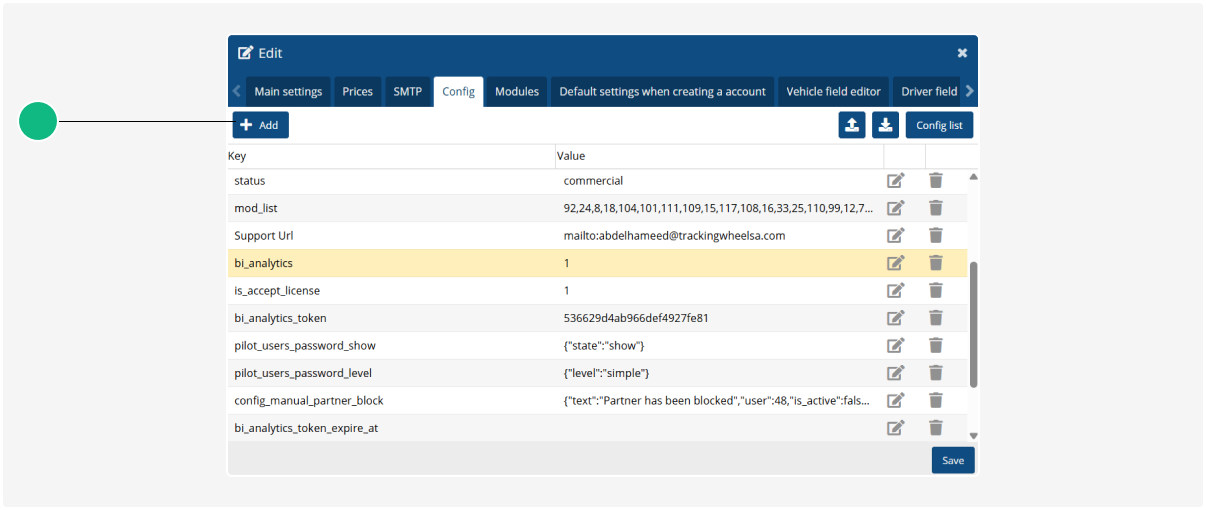The width and height of the screenshot is (1206, 510).
Task: Switch to Vehicle field editor tab
Action: (x=833, y=91)
